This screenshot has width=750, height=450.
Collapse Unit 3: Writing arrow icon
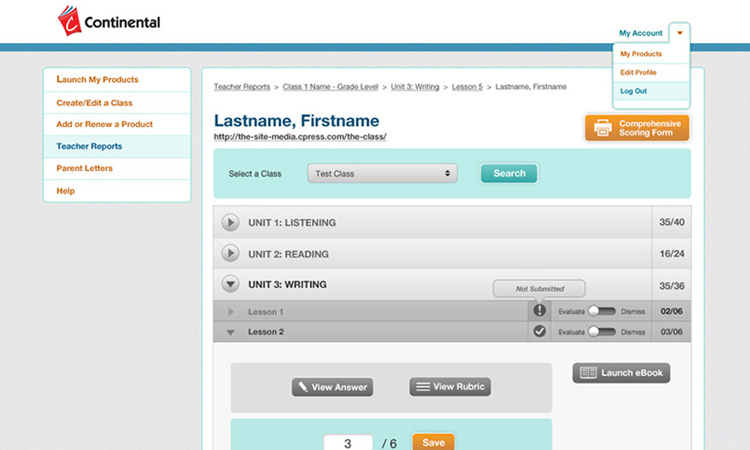[x=230, y=284]
